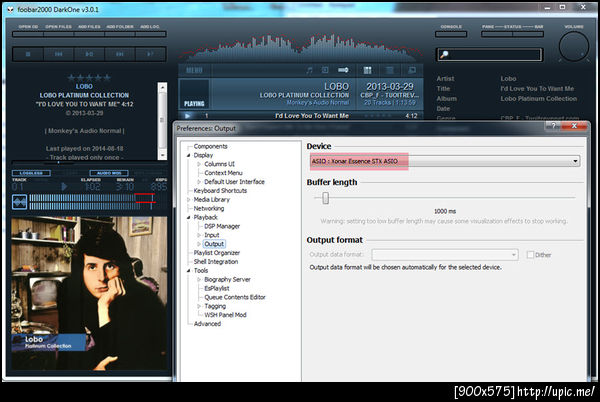Screen dimensions: 600x402
Task: Click the music note toolbar icon
Action: tap(309, 70)
